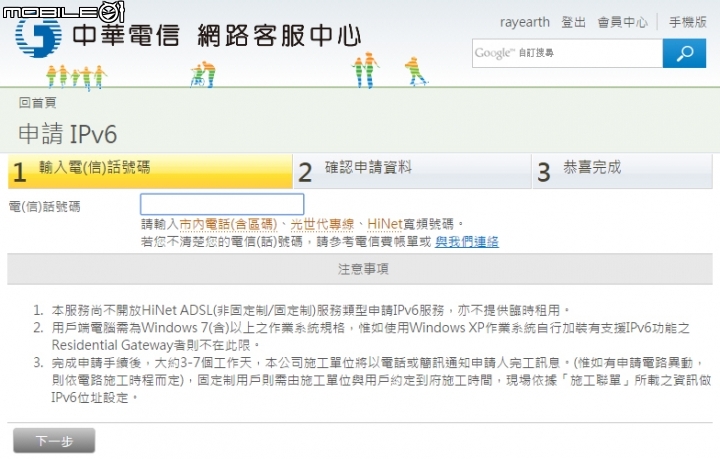
Task: Select step 2 確認申請資料 tab
Action: click(x=412, y=171)
